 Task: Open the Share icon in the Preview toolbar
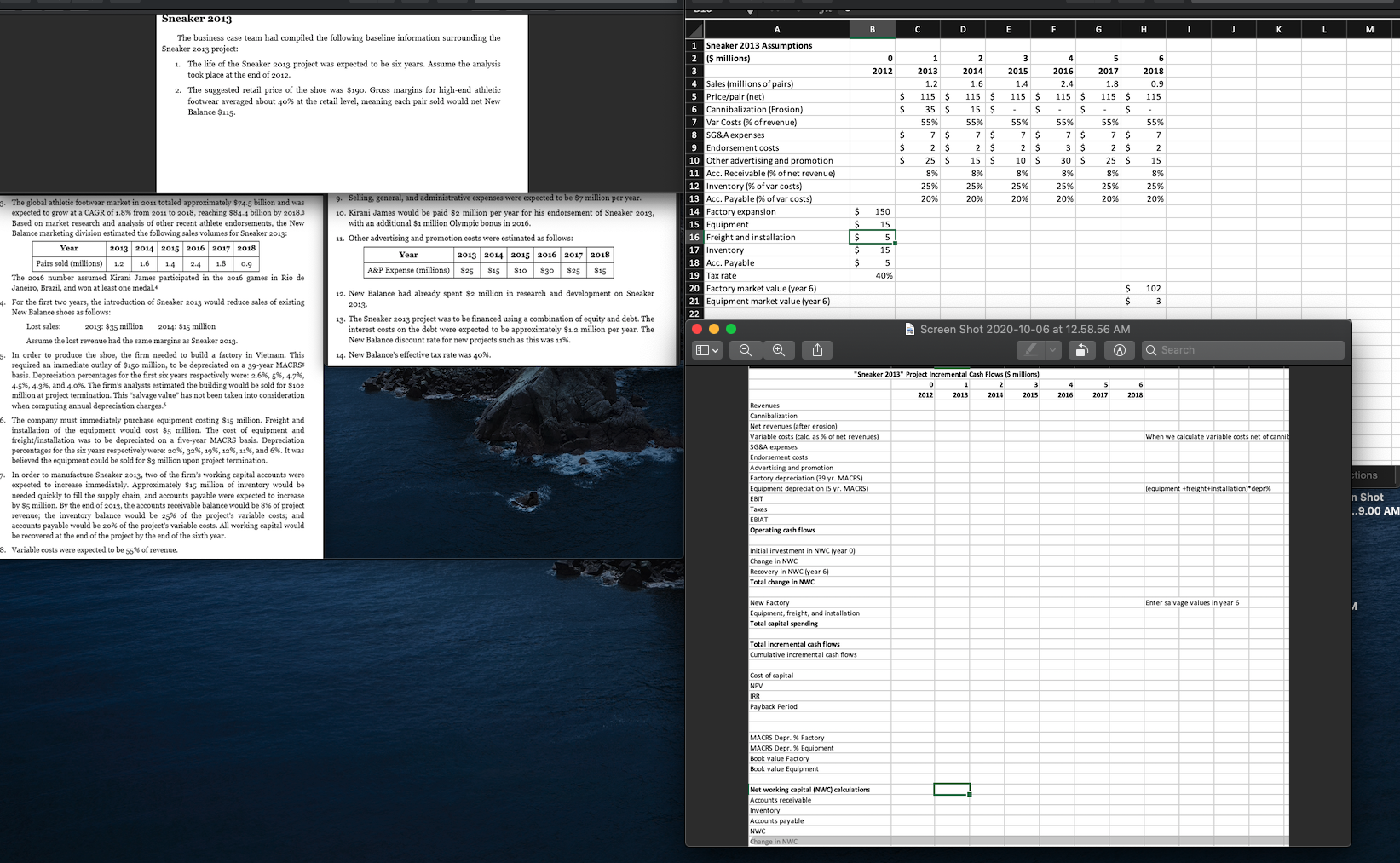coord(815,349)
